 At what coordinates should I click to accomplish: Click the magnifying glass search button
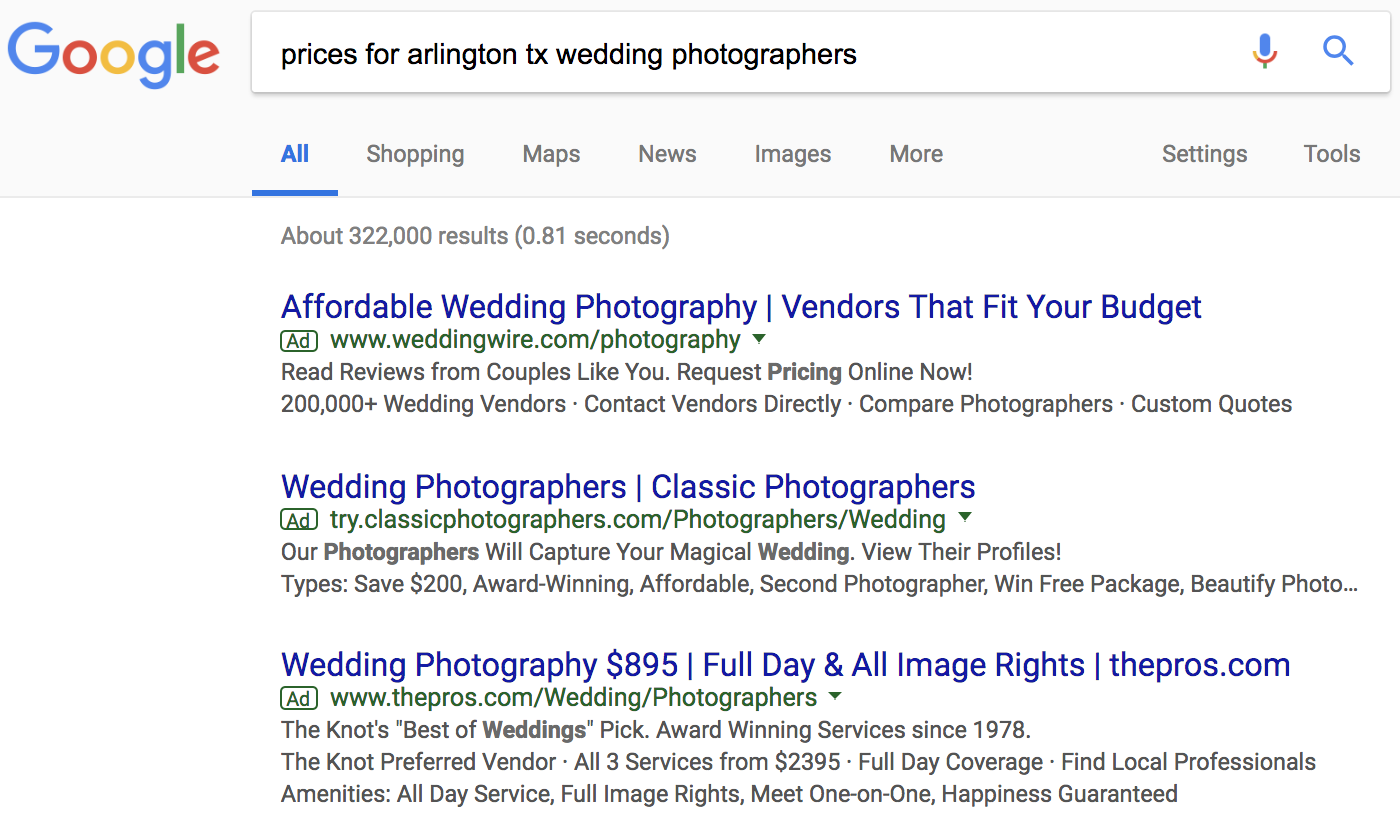(1338, 51)
